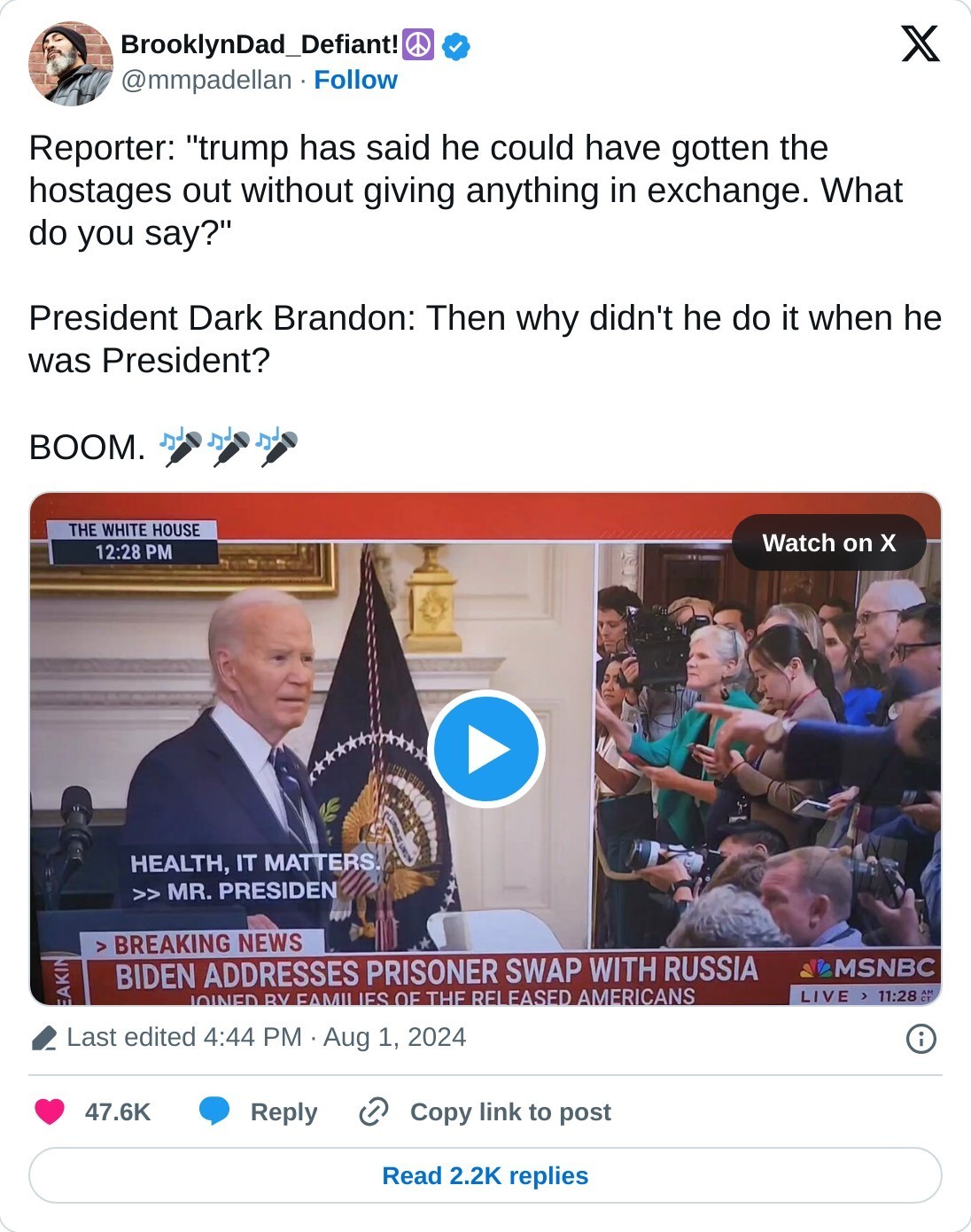Screen dimensions: 971x1232
Task: Click the X logo icon
Action: pos(921,43)
